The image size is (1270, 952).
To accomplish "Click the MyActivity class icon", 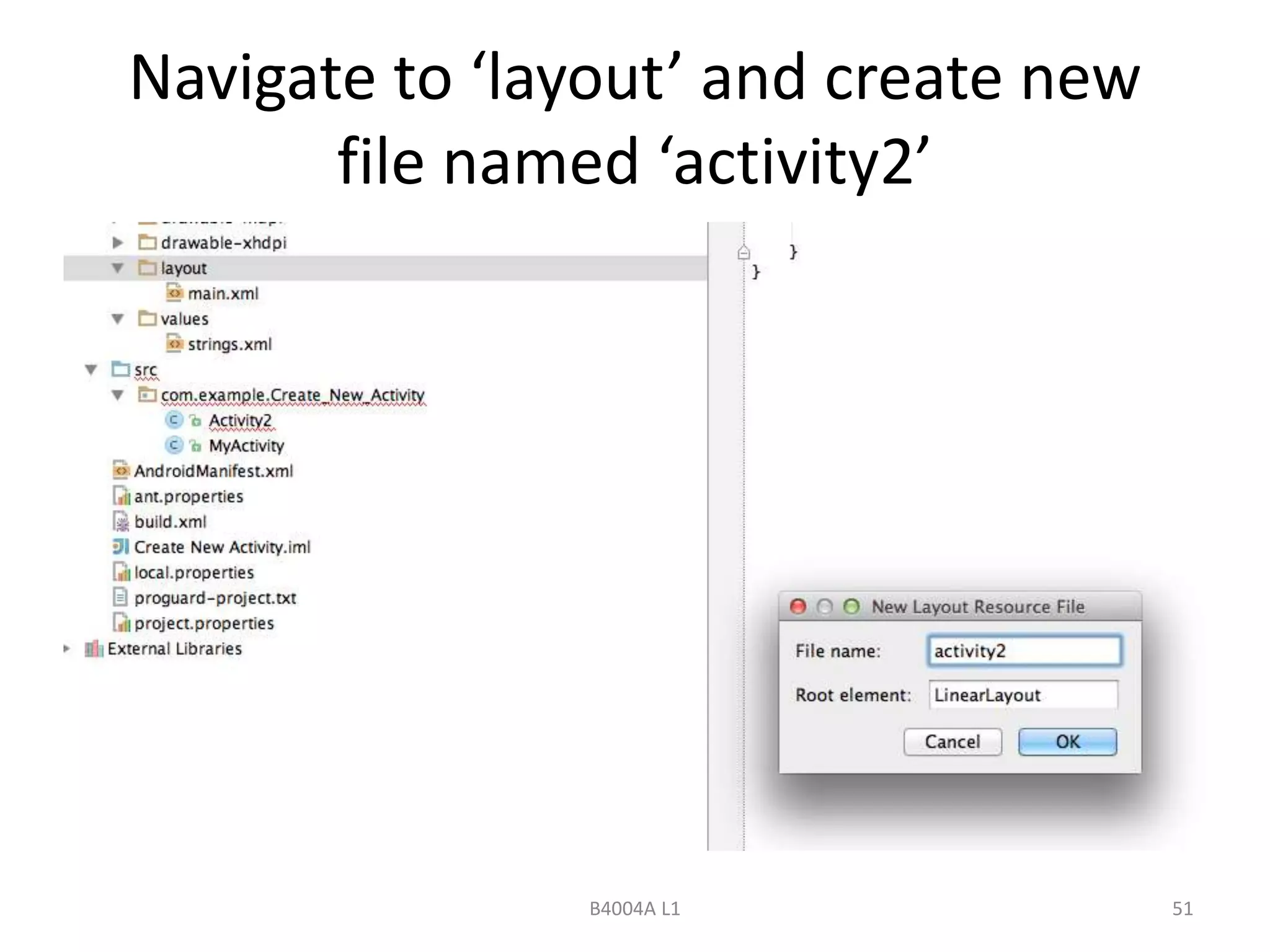I will point(174,445).
